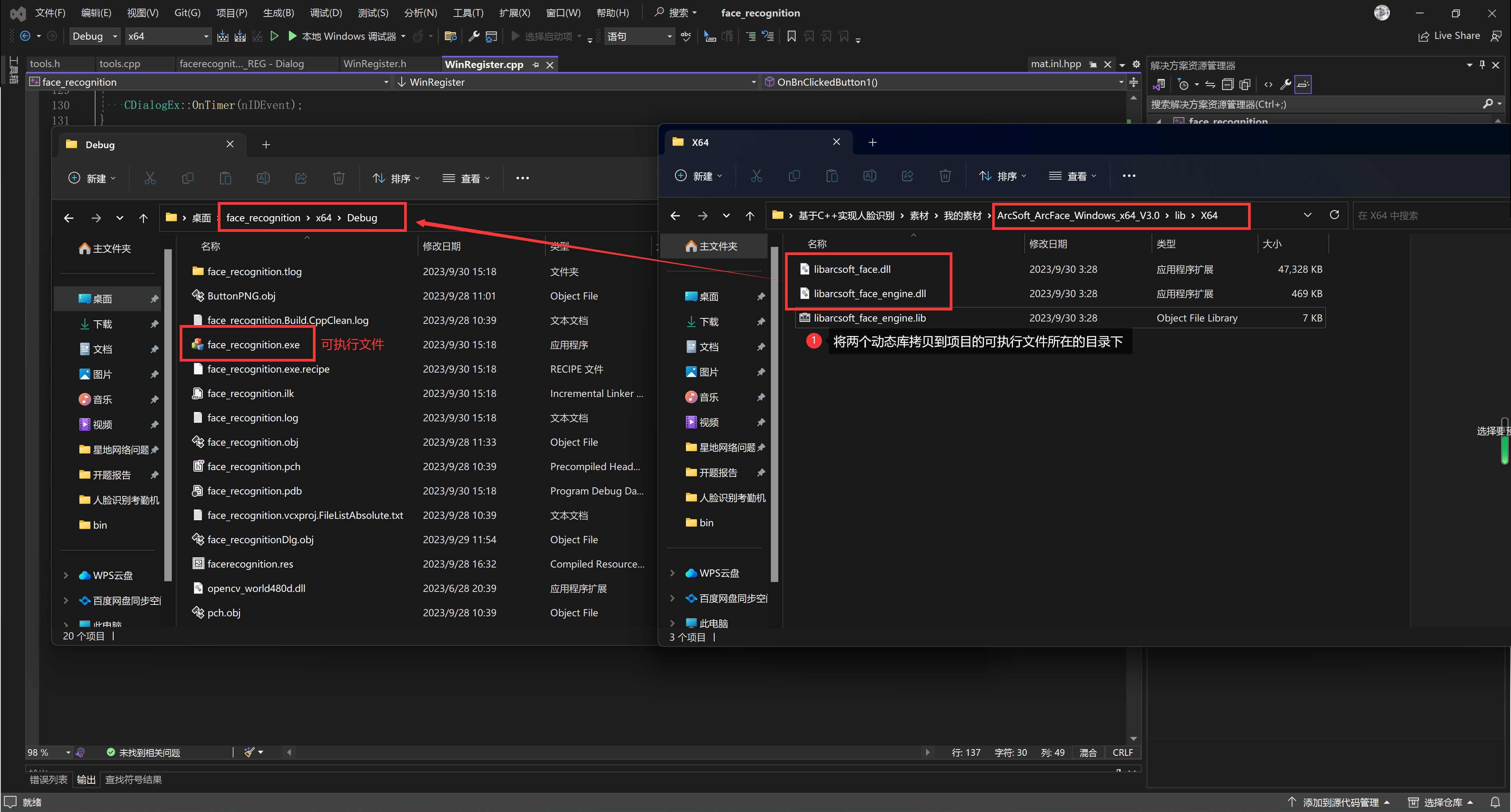The height and width of the screenshot is (812, 1511).
Task: Click the delete trash icon in the Debug window
Action: [x=338, y=178]
